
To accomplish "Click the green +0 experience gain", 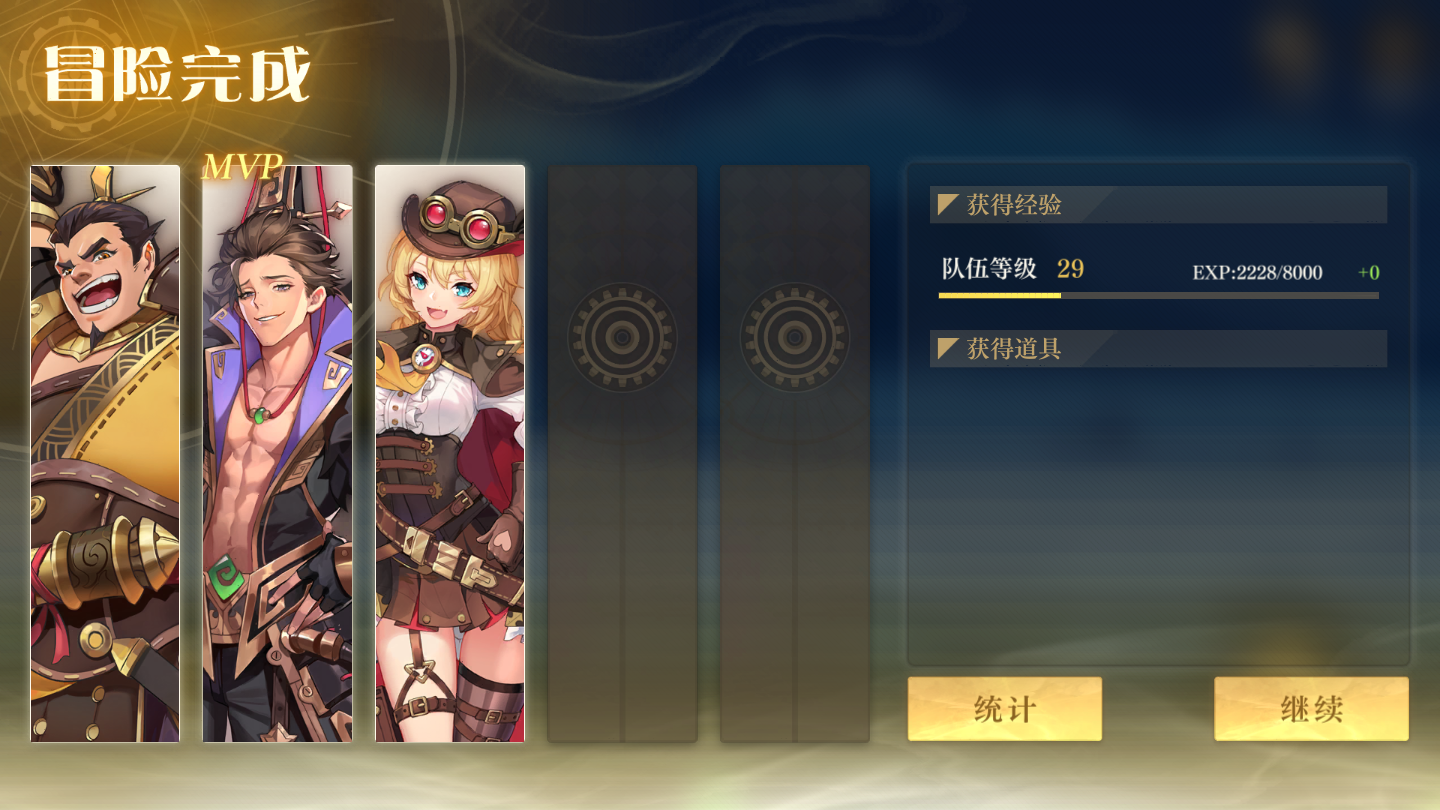I will pyautogui.click(x=1369, y=273).
